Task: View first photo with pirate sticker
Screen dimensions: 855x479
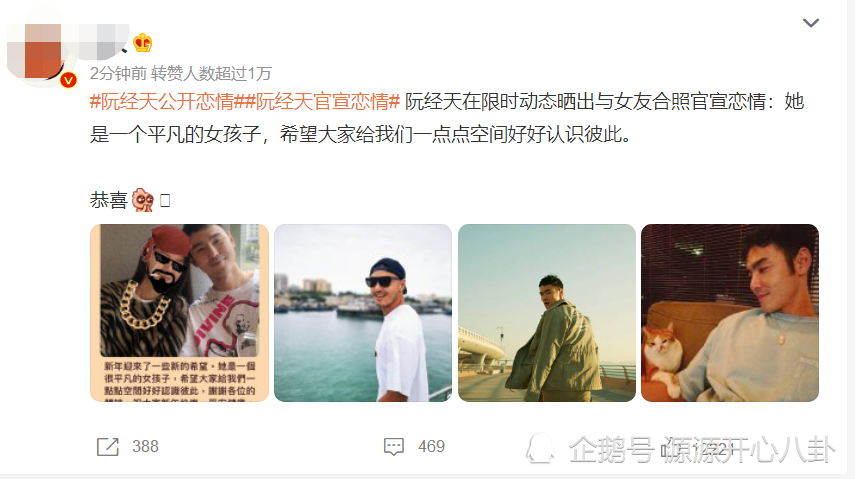Action: [x=179, y=313]
